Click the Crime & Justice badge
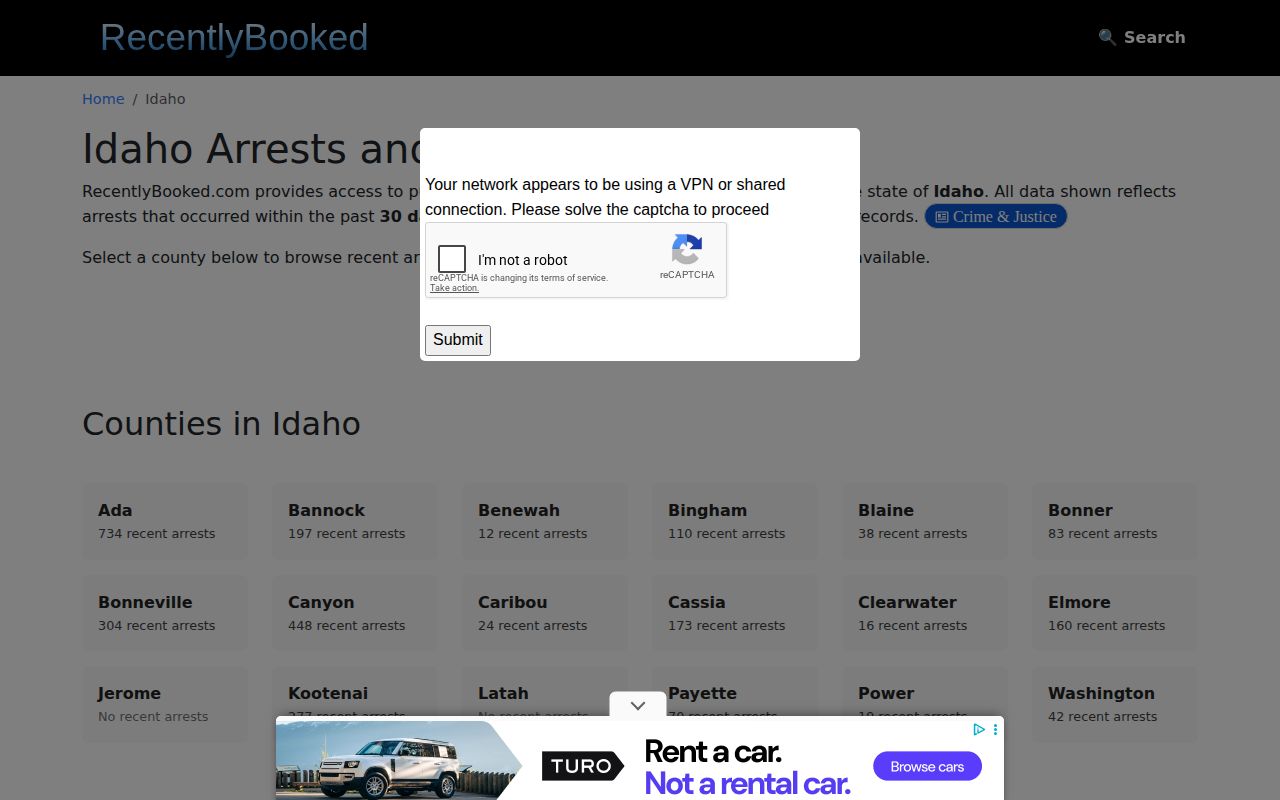Screen dimensions: 1280x800 point(996,216)
